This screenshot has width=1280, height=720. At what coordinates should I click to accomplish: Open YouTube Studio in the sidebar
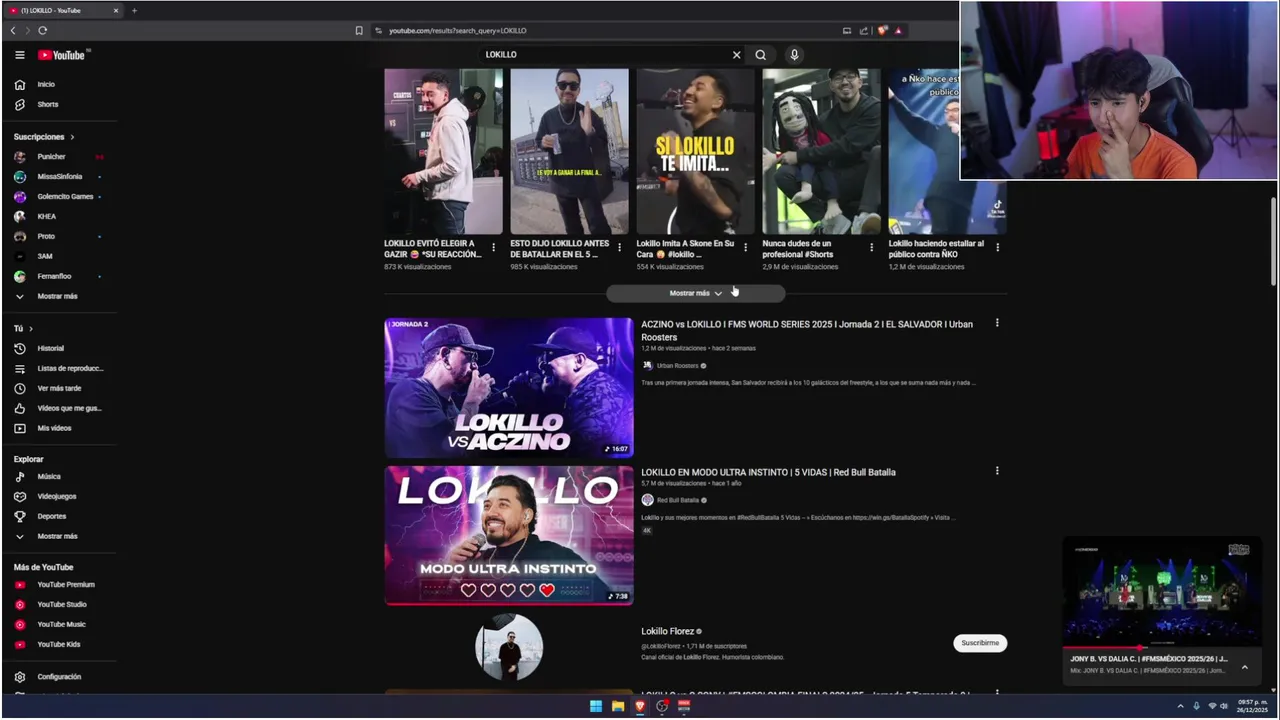point(60,604)
